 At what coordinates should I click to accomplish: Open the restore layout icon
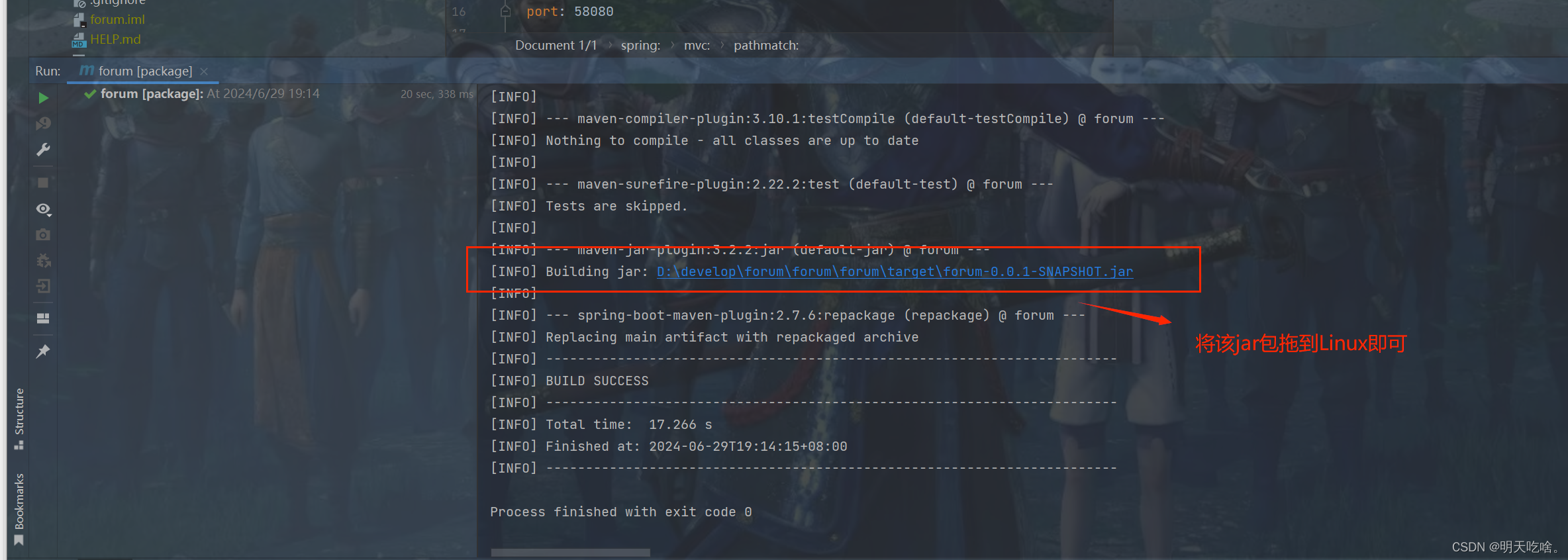click(x=43, y=318)
